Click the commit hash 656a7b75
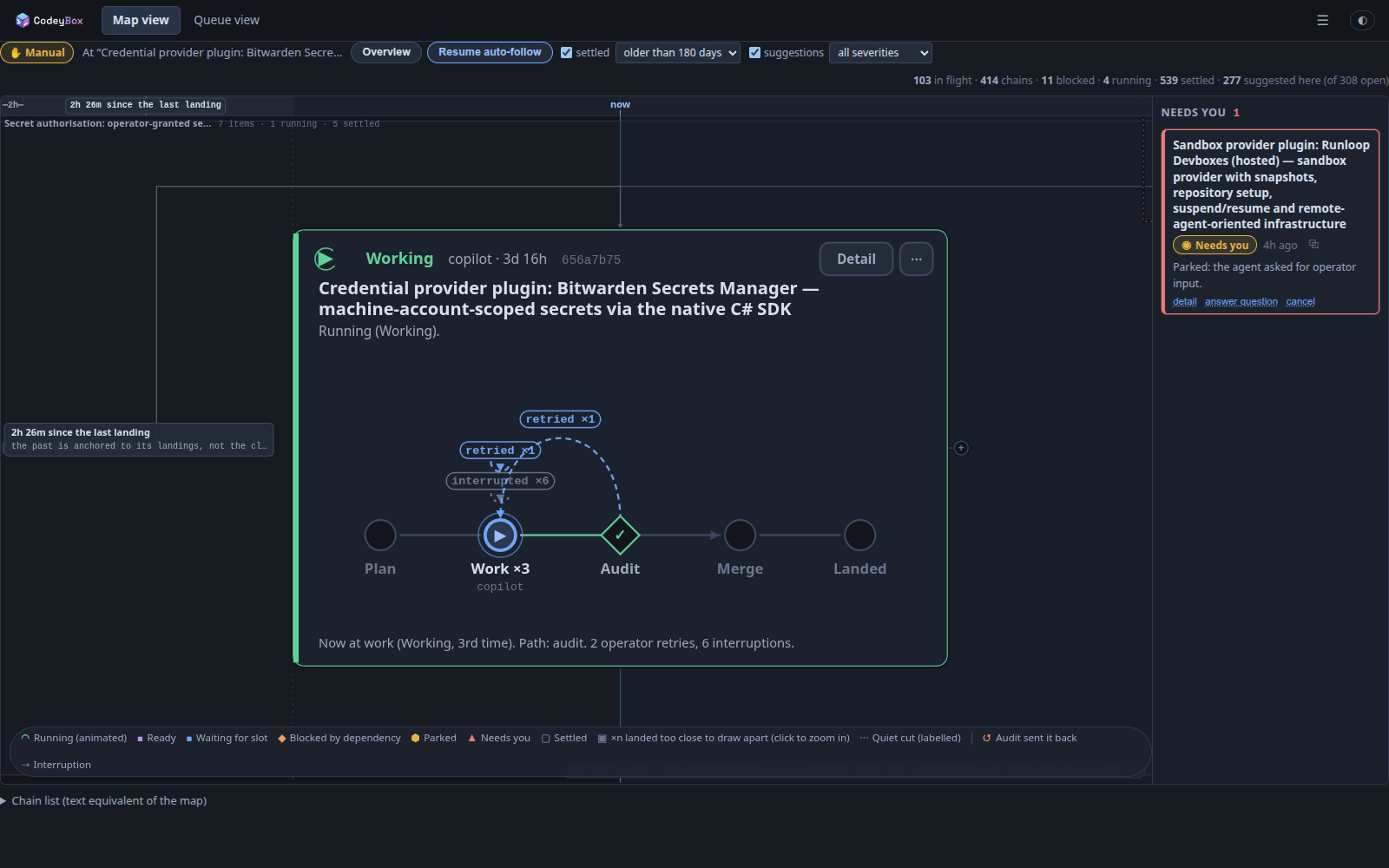Screen dimensions: 1389x868 [x=591, y=260]
